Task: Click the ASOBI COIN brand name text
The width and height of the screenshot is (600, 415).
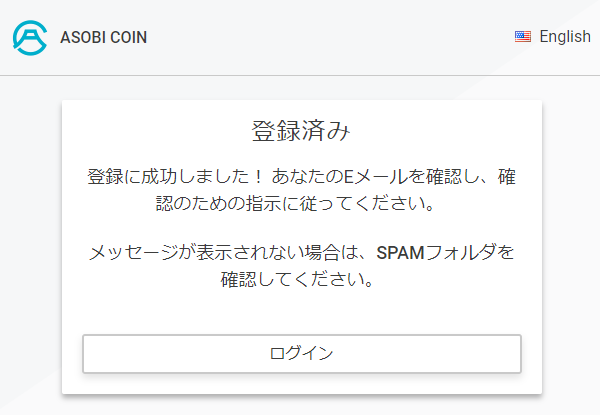Action: click(x=104, y=37)
